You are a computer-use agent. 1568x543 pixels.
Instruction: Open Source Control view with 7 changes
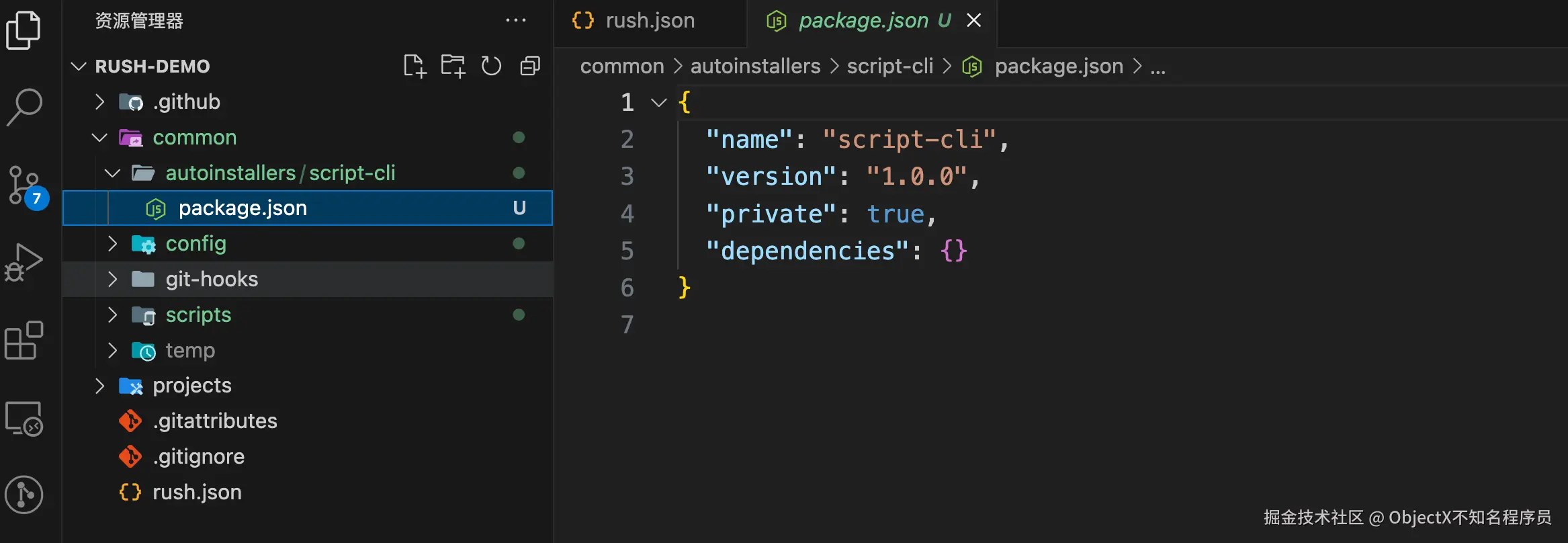tap(25, 186)
